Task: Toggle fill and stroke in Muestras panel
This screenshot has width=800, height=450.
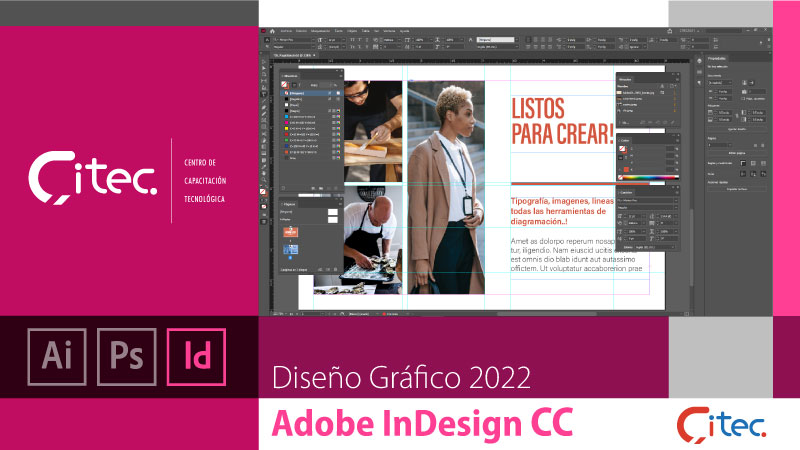Action: [x=283, y=85]
